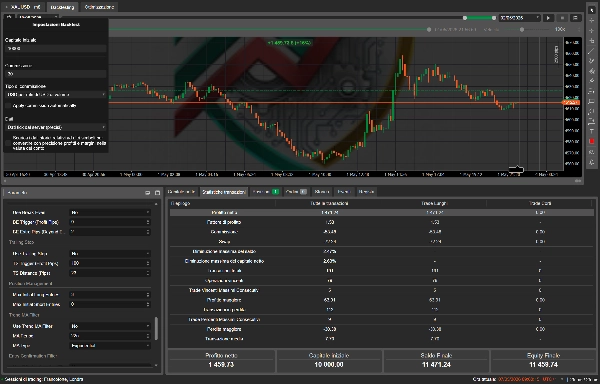
Task: Switch to the XAUUSD m5 tab
Action: tap(24, 7)
